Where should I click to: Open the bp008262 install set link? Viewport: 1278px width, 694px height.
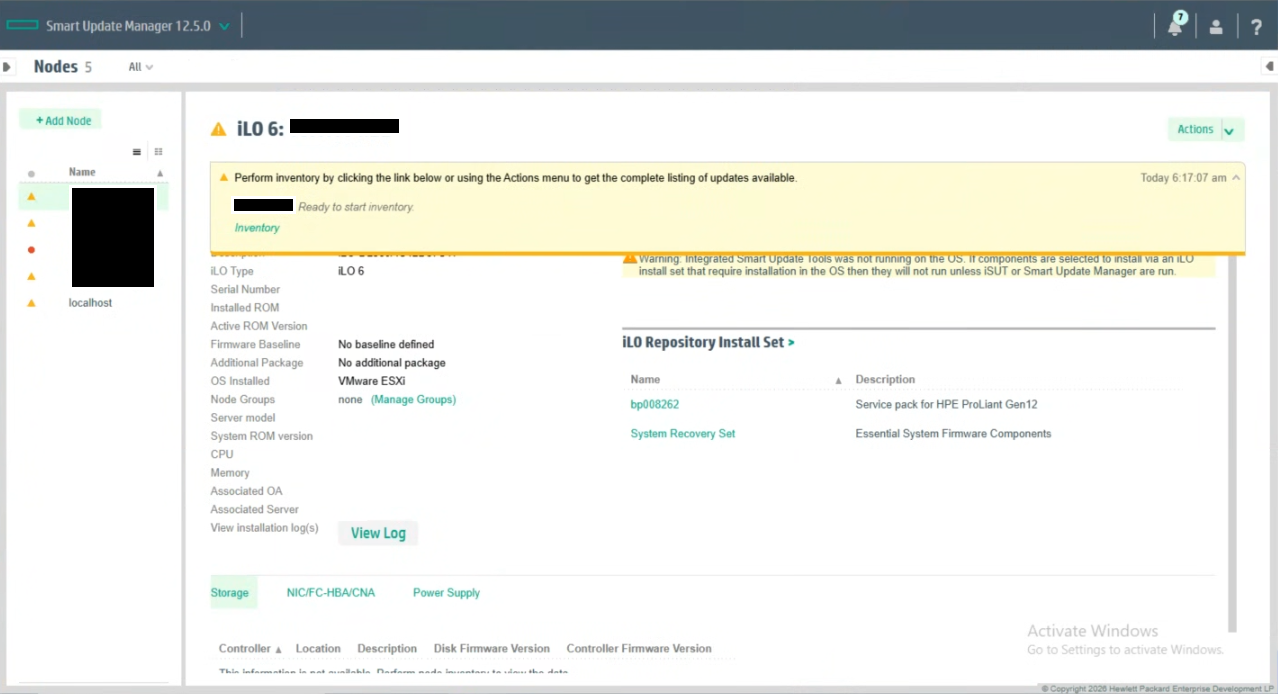click(655, 405)
